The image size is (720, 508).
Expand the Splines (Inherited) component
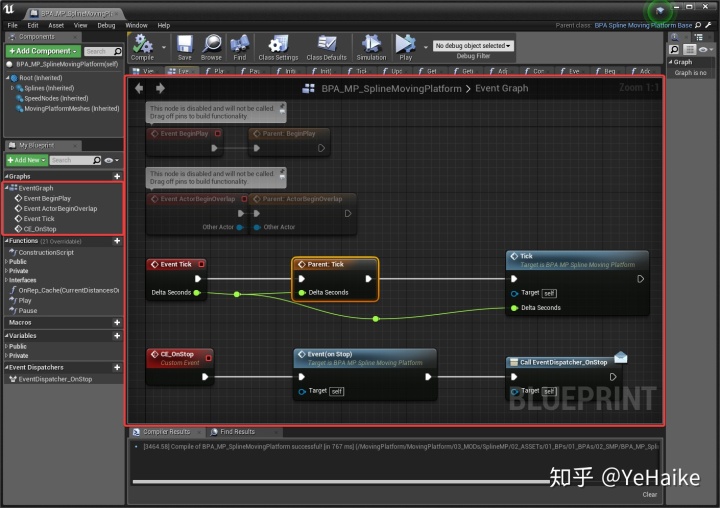(12, 88)
